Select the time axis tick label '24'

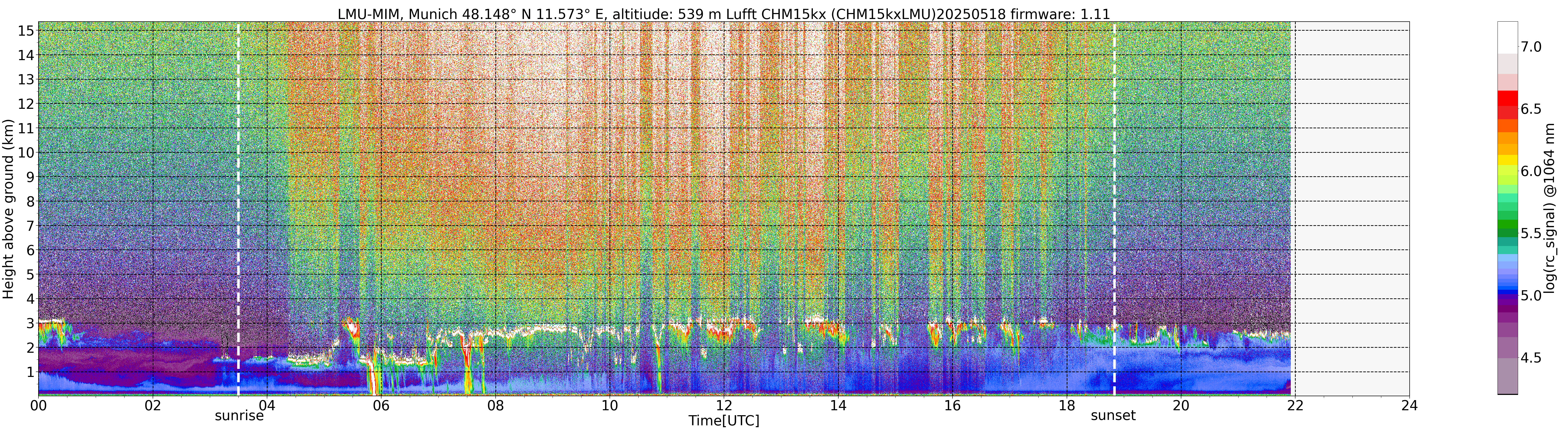[1409, 405]
